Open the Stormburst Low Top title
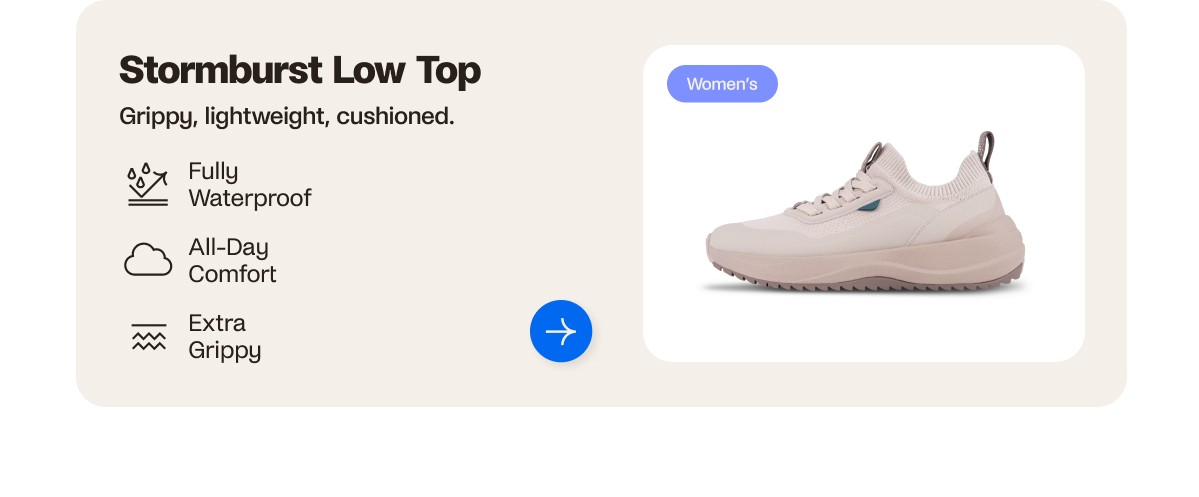Screen dimensions: 1199x497 click(300, 71)
